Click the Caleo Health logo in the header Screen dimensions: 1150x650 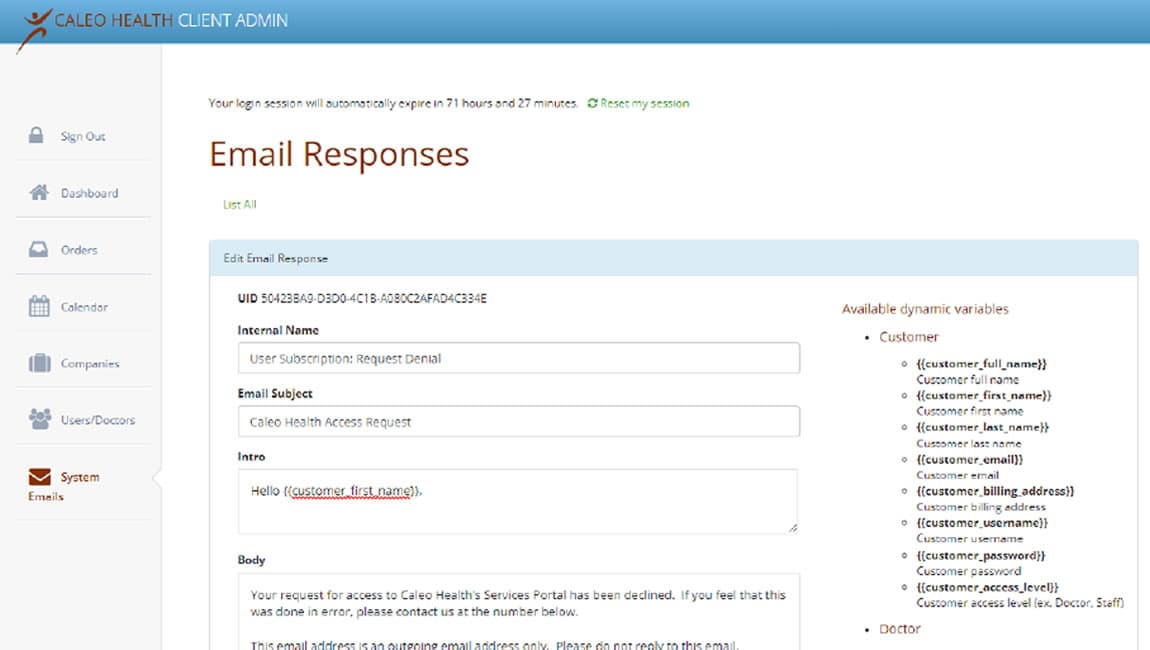tap(100, 20)
